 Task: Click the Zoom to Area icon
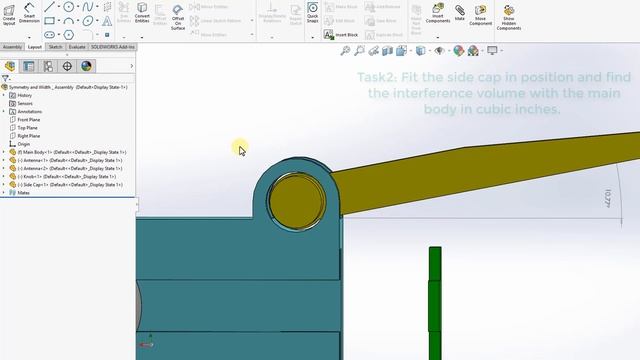pos(359,51)
